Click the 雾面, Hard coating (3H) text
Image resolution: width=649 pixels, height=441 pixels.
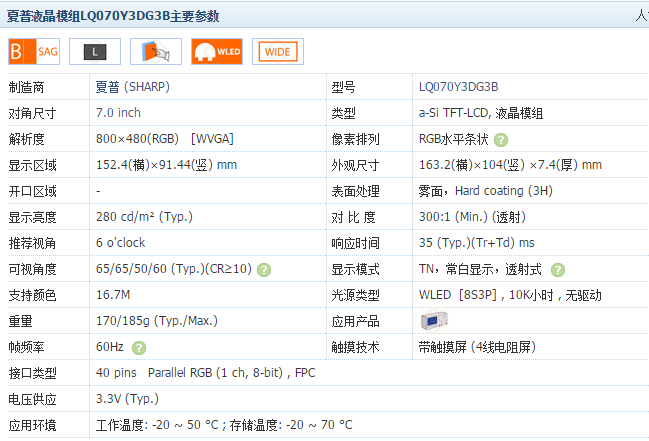point(486,191)
